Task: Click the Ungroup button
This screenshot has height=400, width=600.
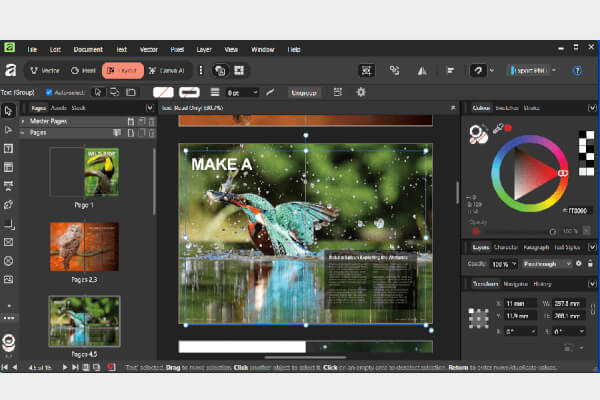Action: pyautogui.click(x=304, y=93)
